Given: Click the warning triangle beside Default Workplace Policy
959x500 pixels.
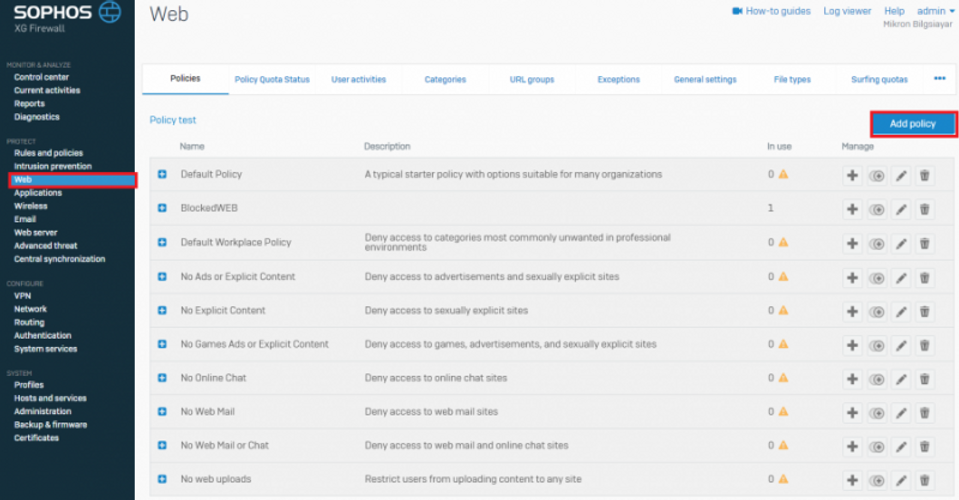Looking at the screenshot, I should [784, 242].
